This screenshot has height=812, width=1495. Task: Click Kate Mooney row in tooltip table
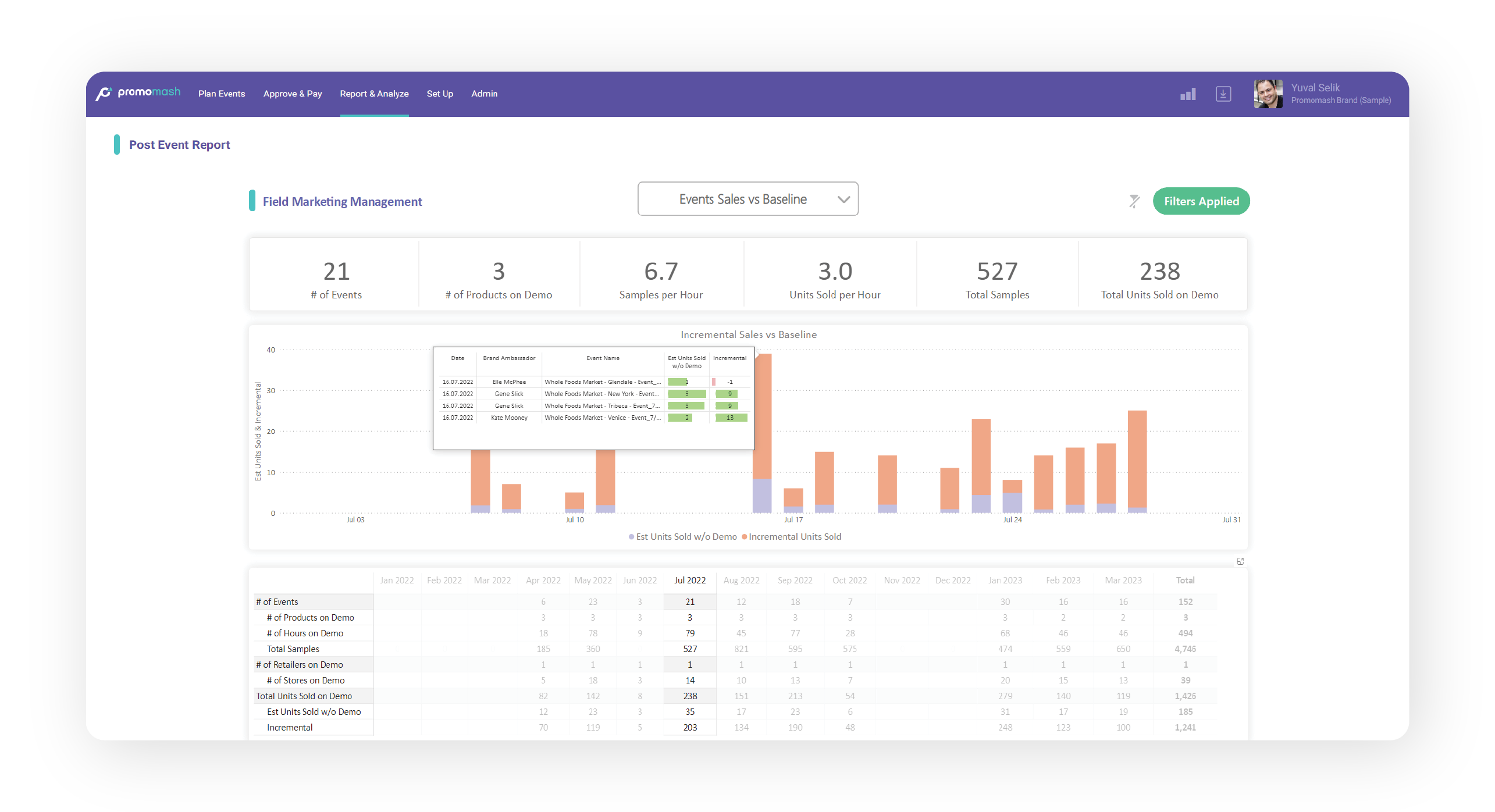[595, 418]
